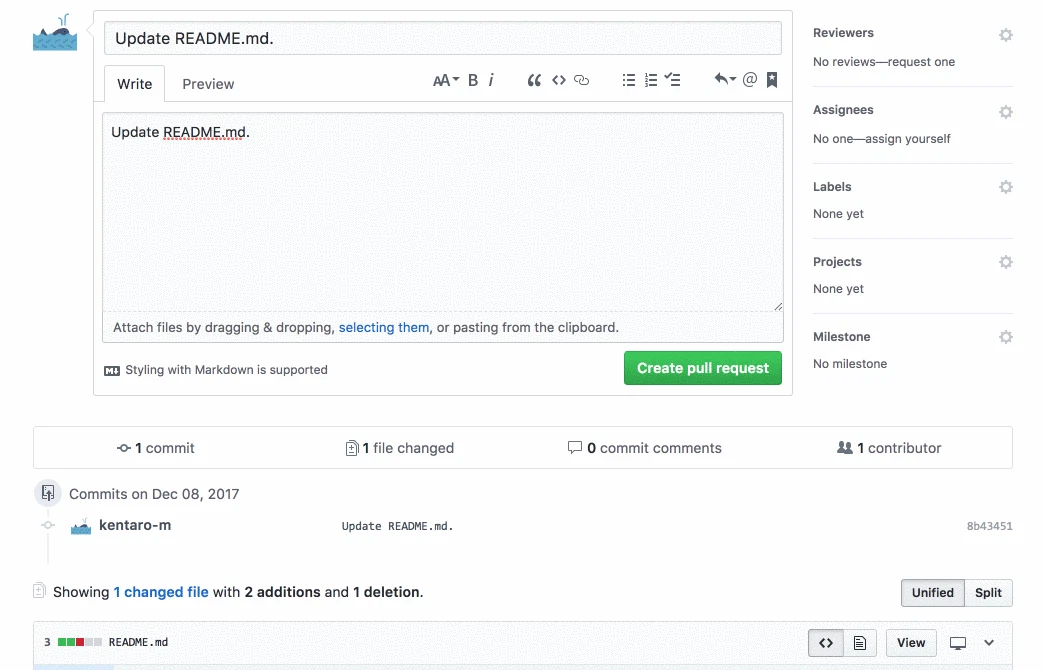The image size is (1045, 670).
Task: Click the kentaro-m small avatar in commits
Action: click(x=81, y=526)
